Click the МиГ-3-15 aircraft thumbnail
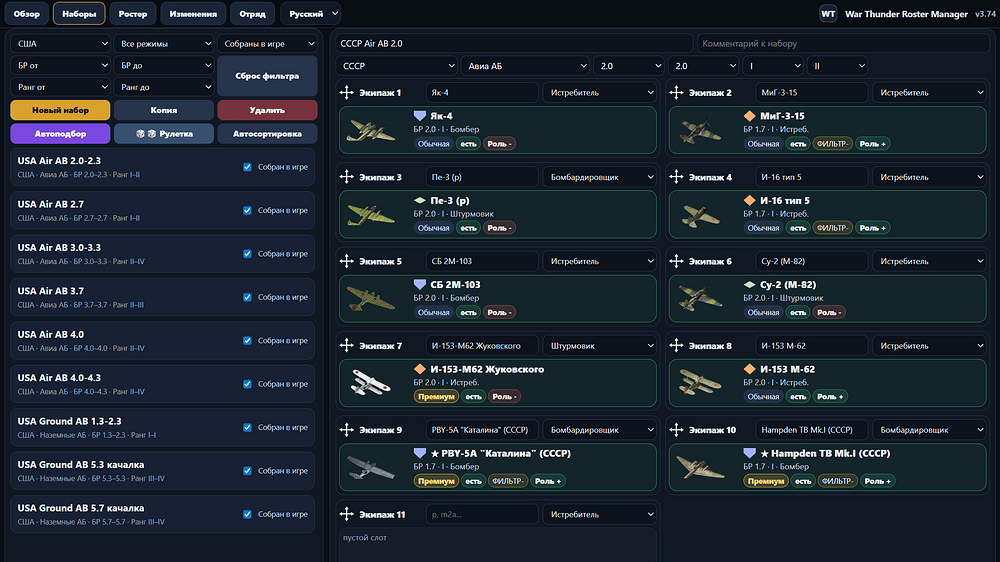 click(700, 130)
